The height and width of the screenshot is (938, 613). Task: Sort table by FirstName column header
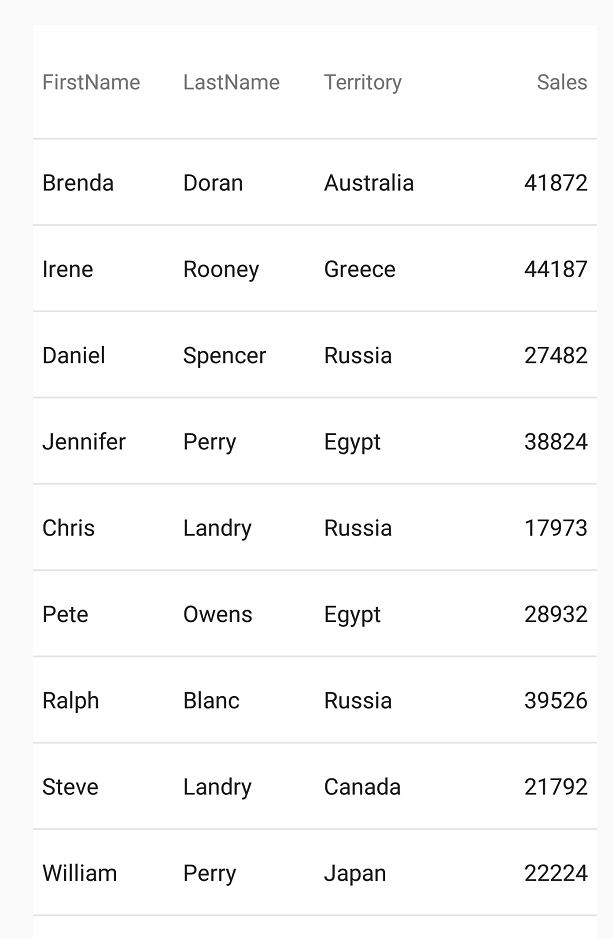click(91, 82)
